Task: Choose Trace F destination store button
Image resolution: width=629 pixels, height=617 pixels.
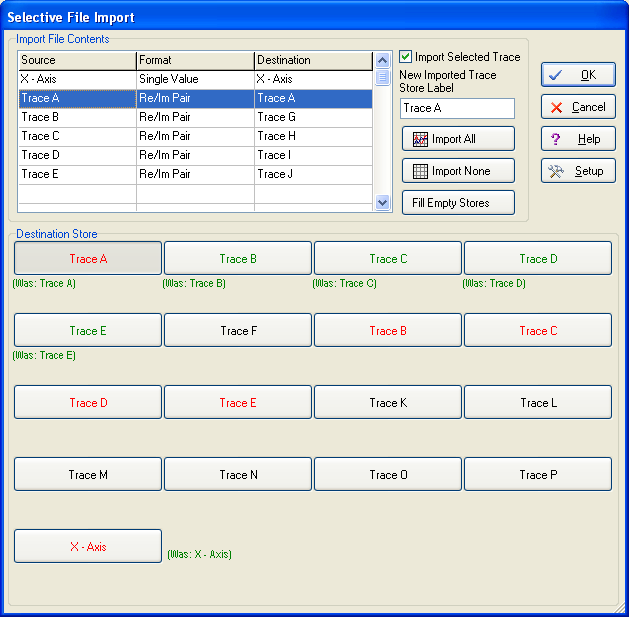Action: coord(238,331)
